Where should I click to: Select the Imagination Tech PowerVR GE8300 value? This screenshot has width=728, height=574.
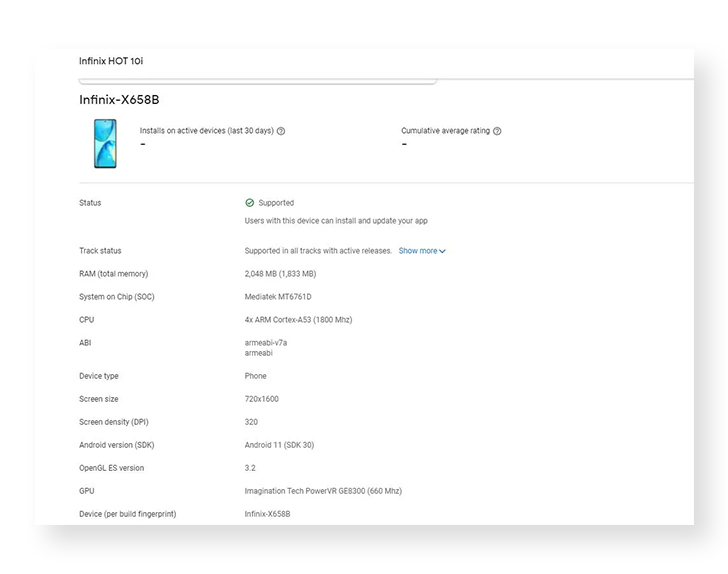click(x=323, y=491)
